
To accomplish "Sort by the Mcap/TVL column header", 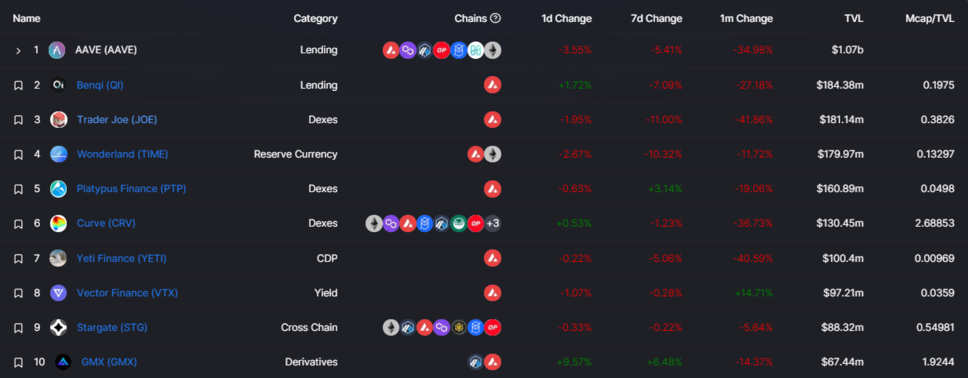I will pos(926,19).
